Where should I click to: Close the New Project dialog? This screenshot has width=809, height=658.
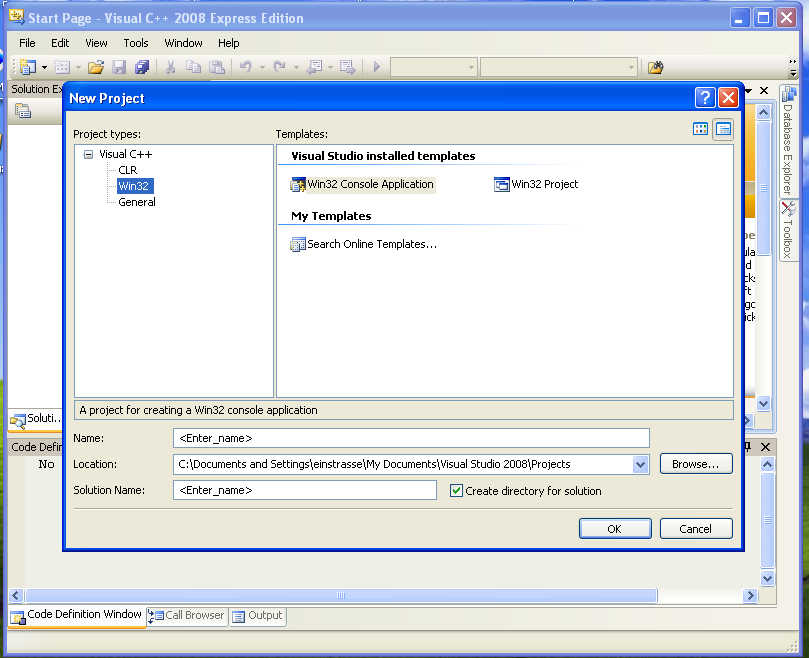(x=728, y=97)
